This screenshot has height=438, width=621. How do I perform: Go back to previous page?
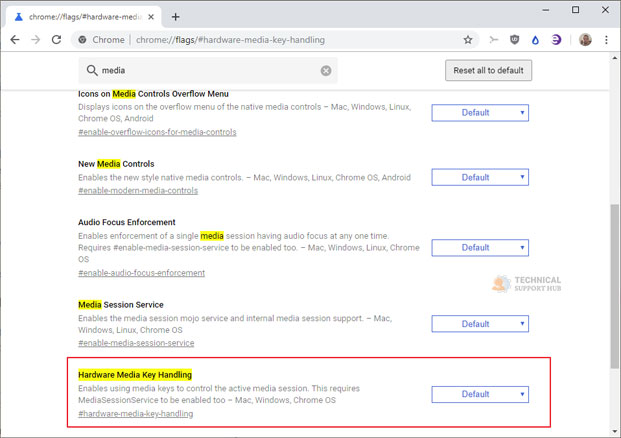click(x=15, y=40)
